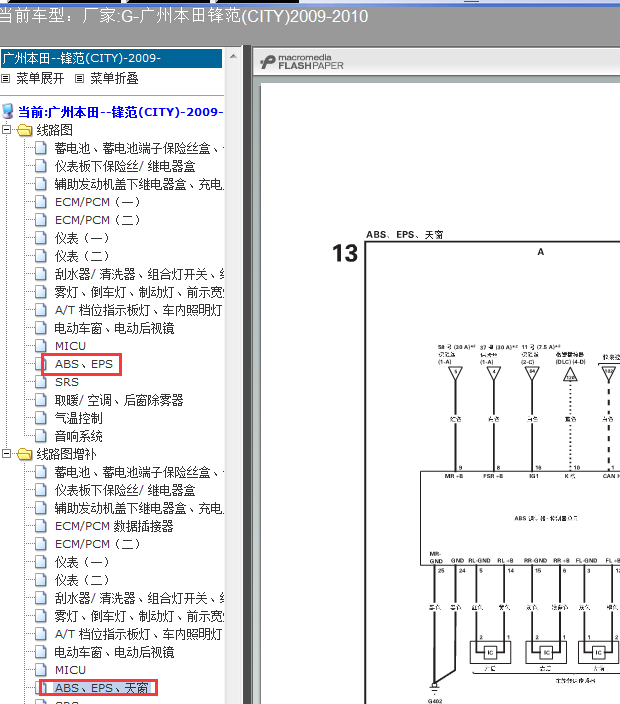Click page icon of A/T 档位指示板灯 under 线路图增补

pos(41,634)
